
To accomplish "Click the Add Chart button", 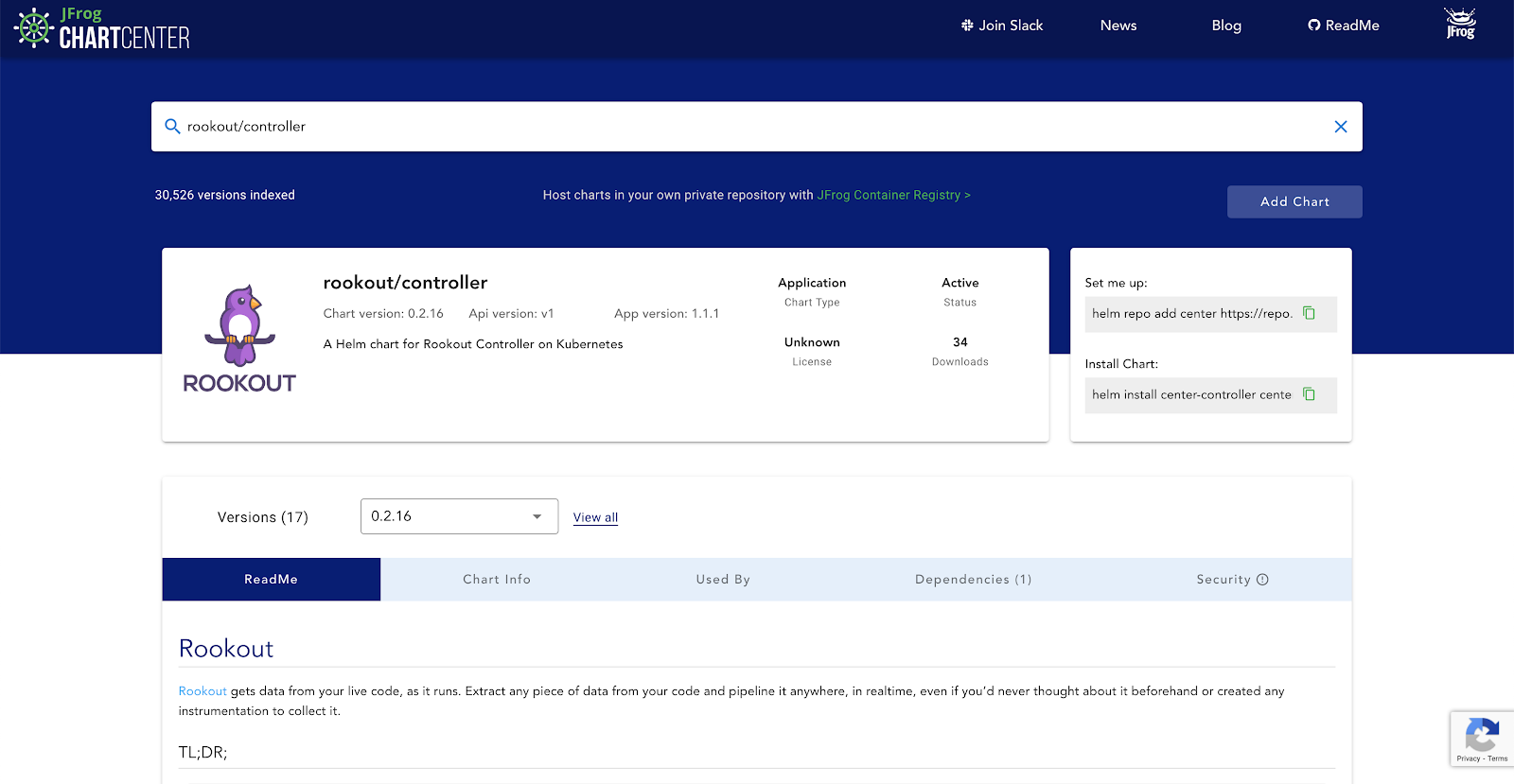I will pyautogui.click(x=1294, y=201).
